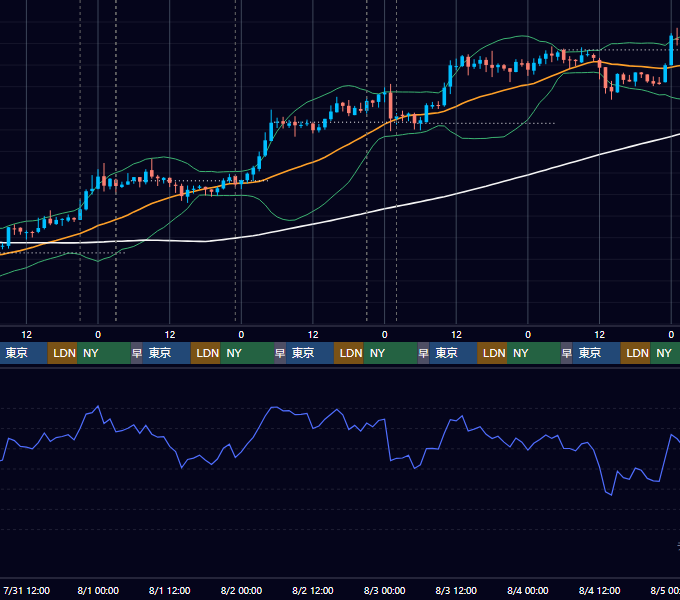The width and height of the screenshot is (680, 600).
Task: Select the 早 early-session block after 8/4 00:00
Action: (x=566, y=353)
